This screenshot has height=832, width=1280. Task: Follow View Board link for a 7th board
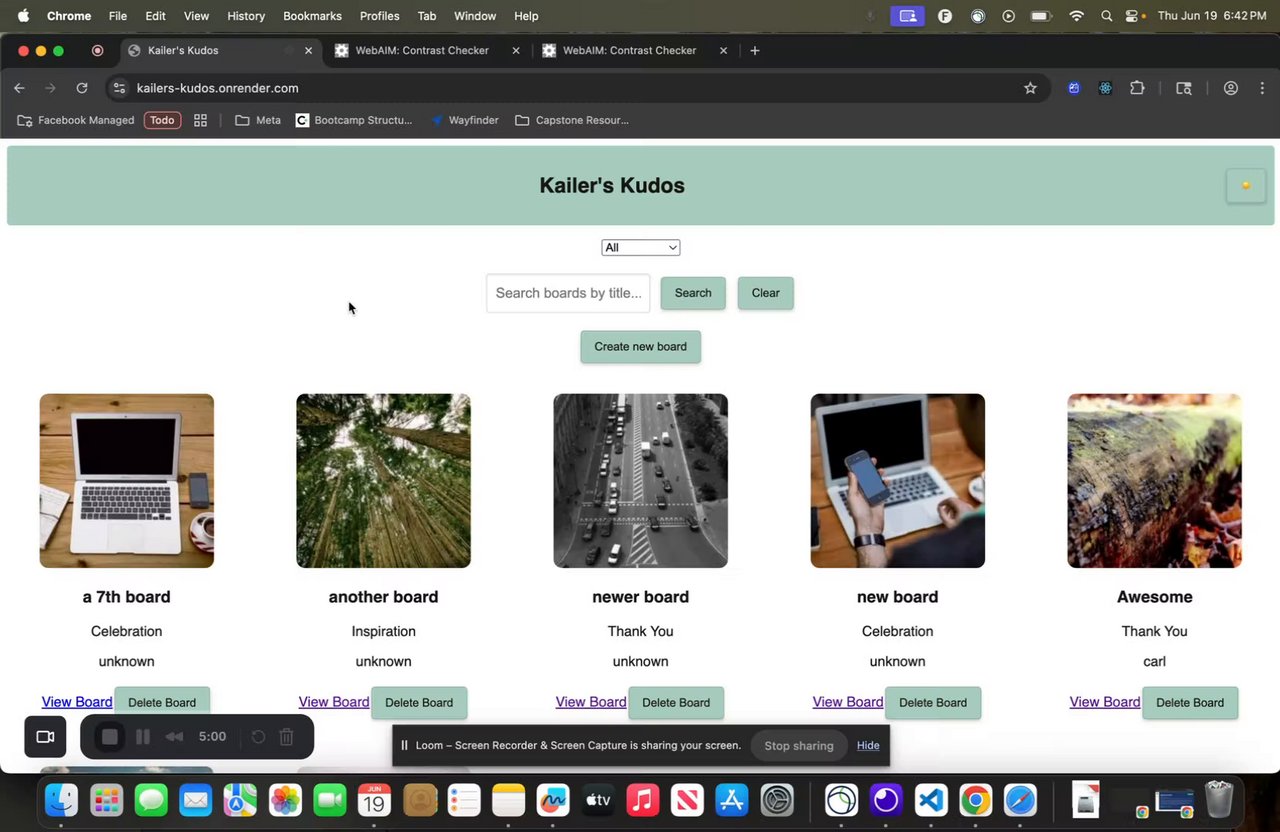pyautogui.click(x=77, y=702)
